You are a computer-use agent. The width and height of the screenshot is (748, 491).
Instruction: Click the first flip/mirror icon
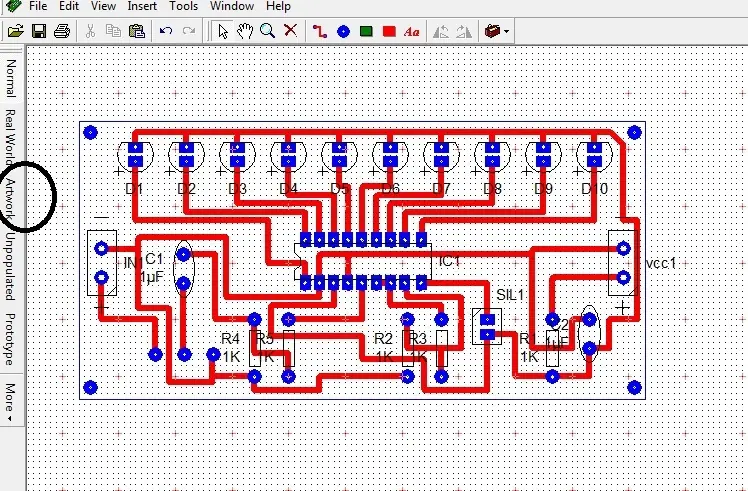[441, 32]
